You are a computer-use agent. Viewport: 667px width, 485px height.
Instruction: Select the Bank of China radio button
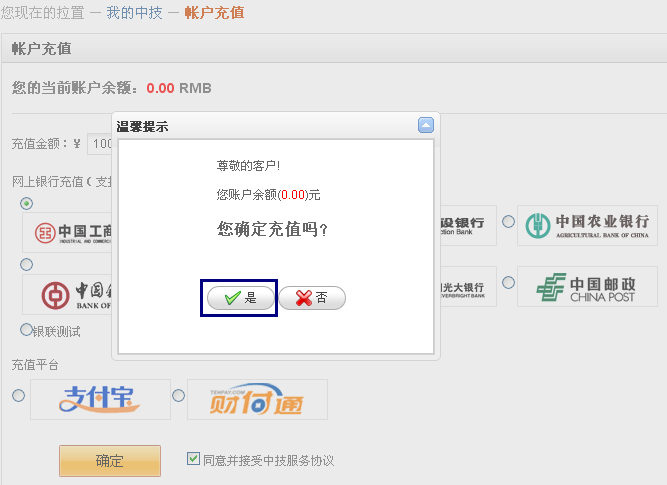click(x=26, y=264)
